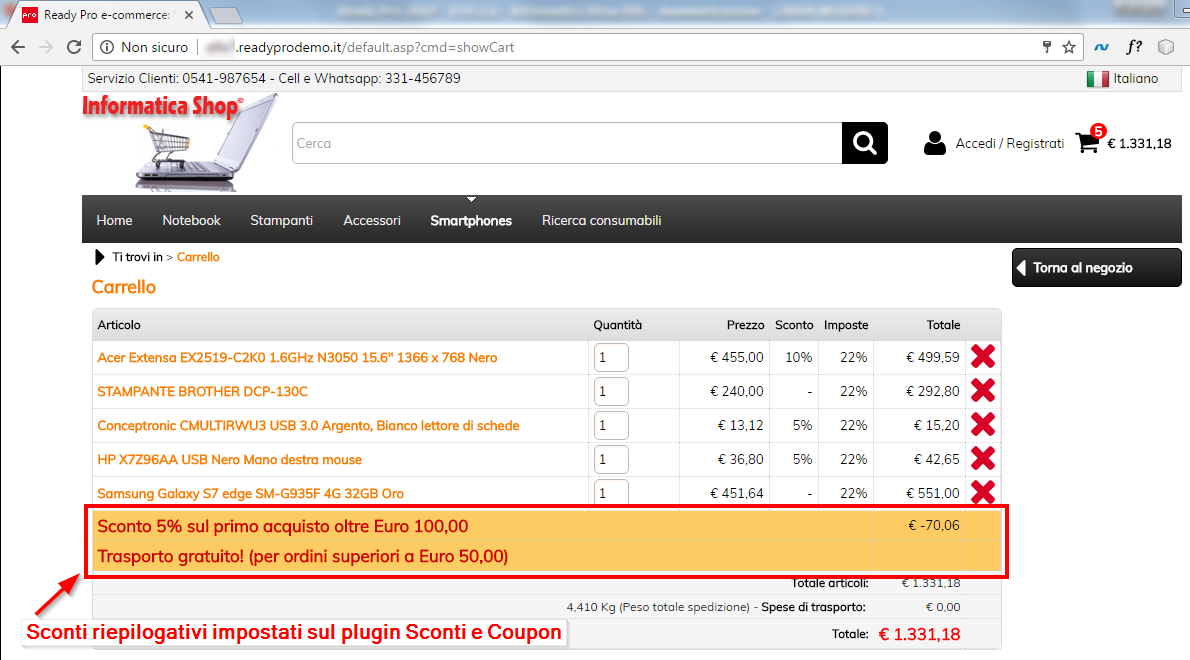Click the browser forward arrow
This screenshot has width=1190, height=660.
[46, 47]
